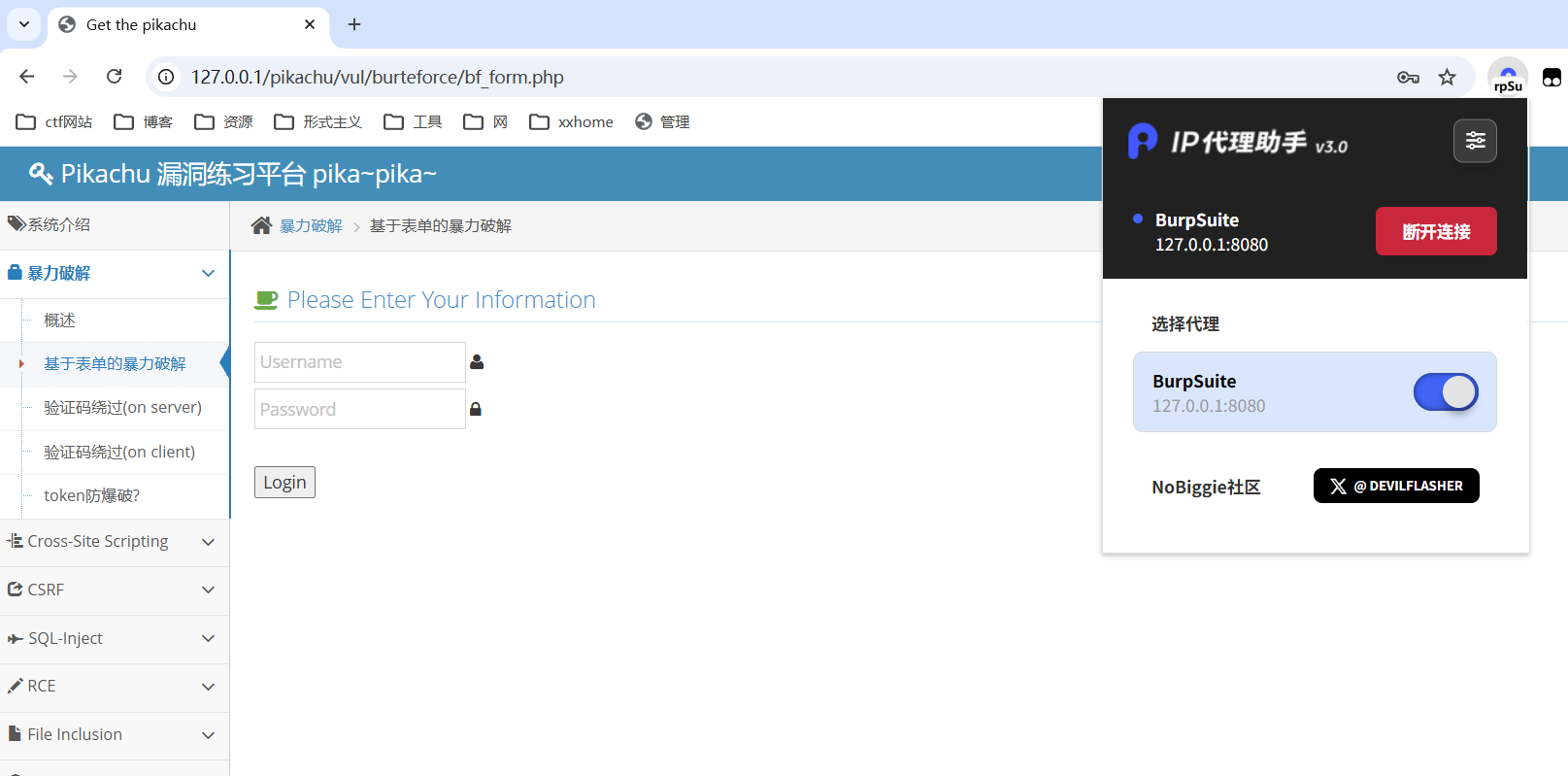Open the 形式主义 bookmark folder
This screenshot has width=1568, height=776.
(317, 121)
